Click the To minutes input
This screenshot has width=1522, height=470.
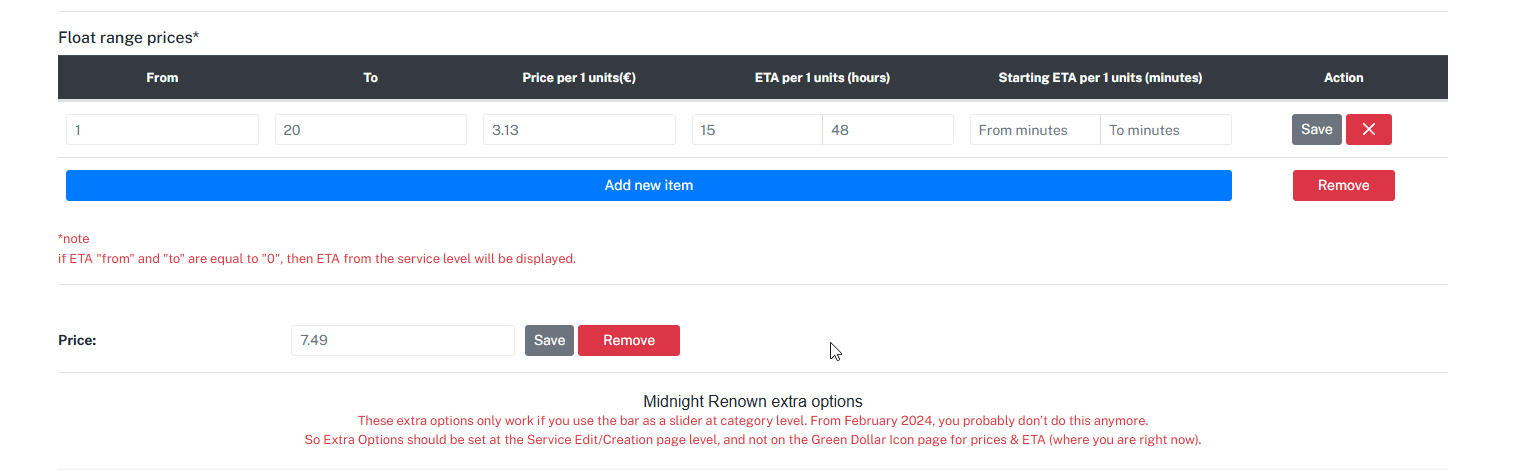(1165, 130)
